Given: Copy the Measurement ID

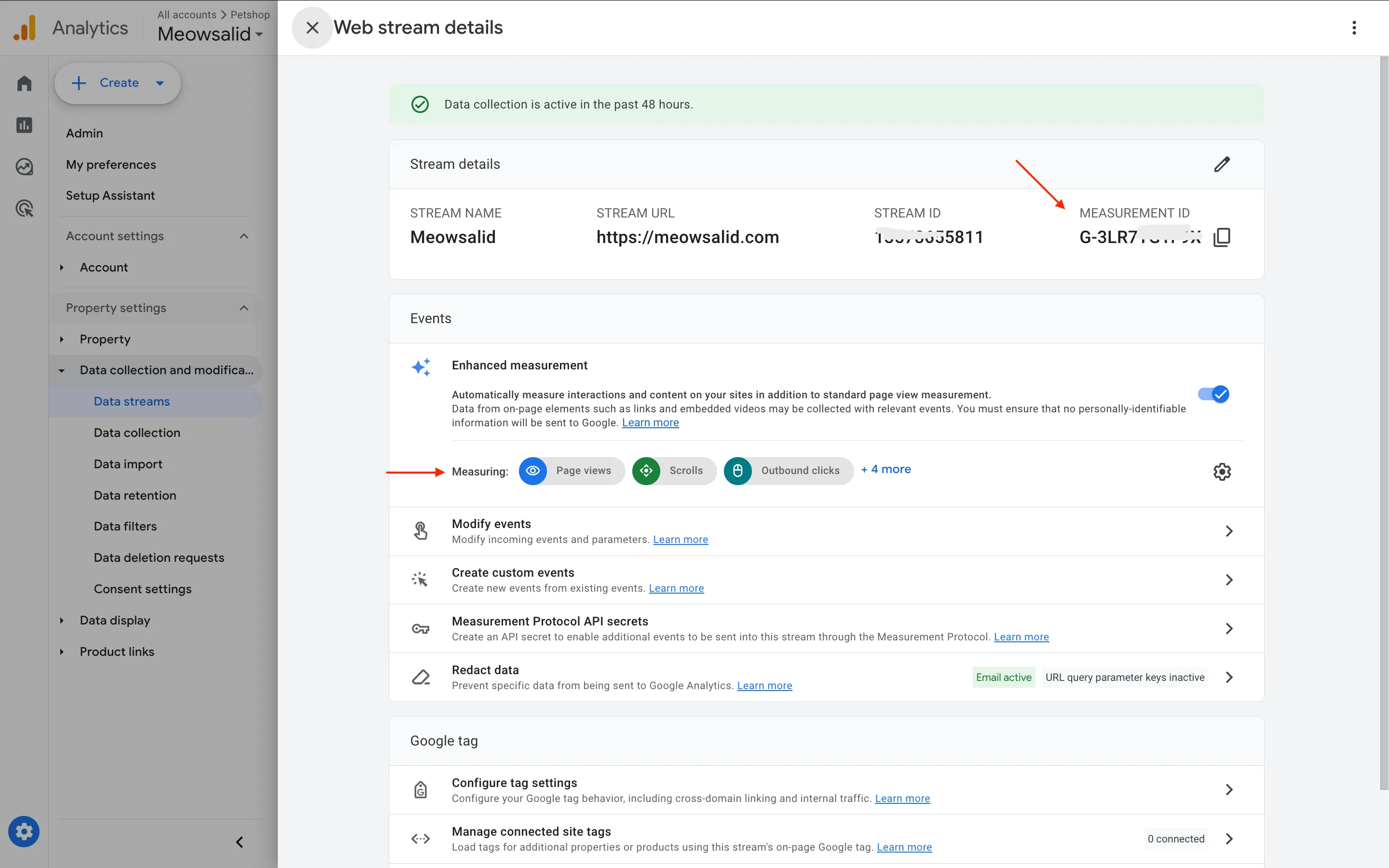Looking at the screenshot, I should click(1222, 237).
